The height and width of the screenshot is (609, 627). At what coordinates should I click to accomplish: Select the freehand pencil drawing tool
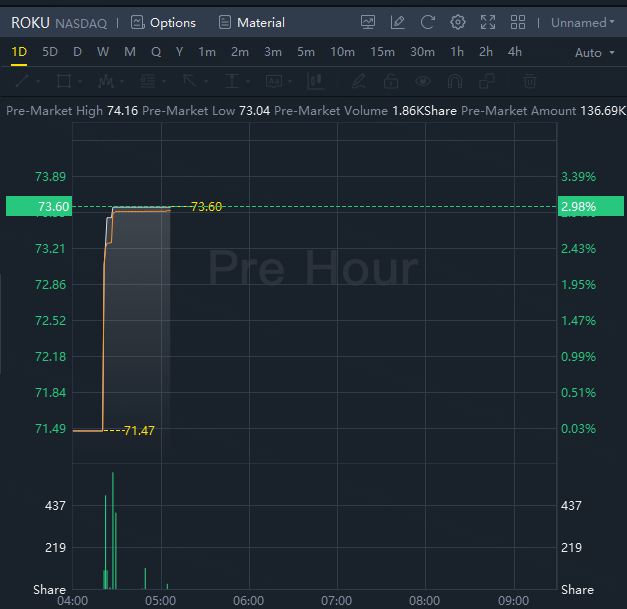(358, 81)
